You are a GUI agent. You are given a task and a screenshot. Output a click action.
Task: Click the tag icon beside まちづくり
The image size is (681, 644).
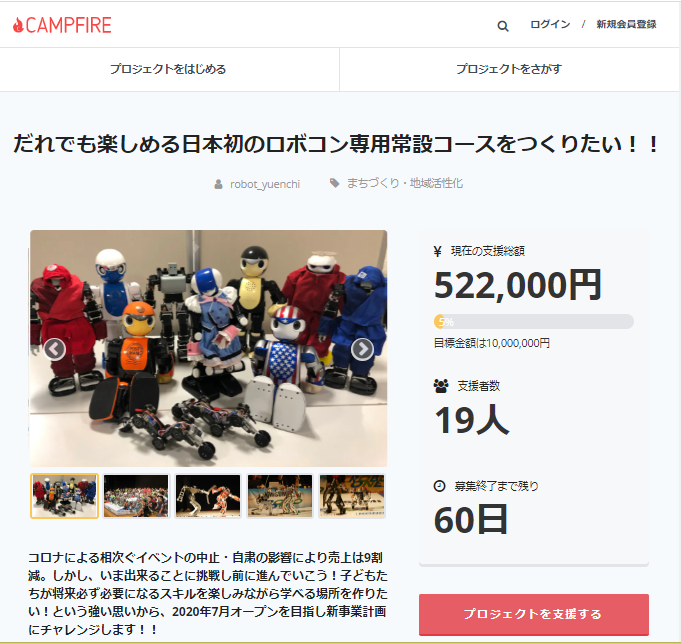click(x=334, y=183)
